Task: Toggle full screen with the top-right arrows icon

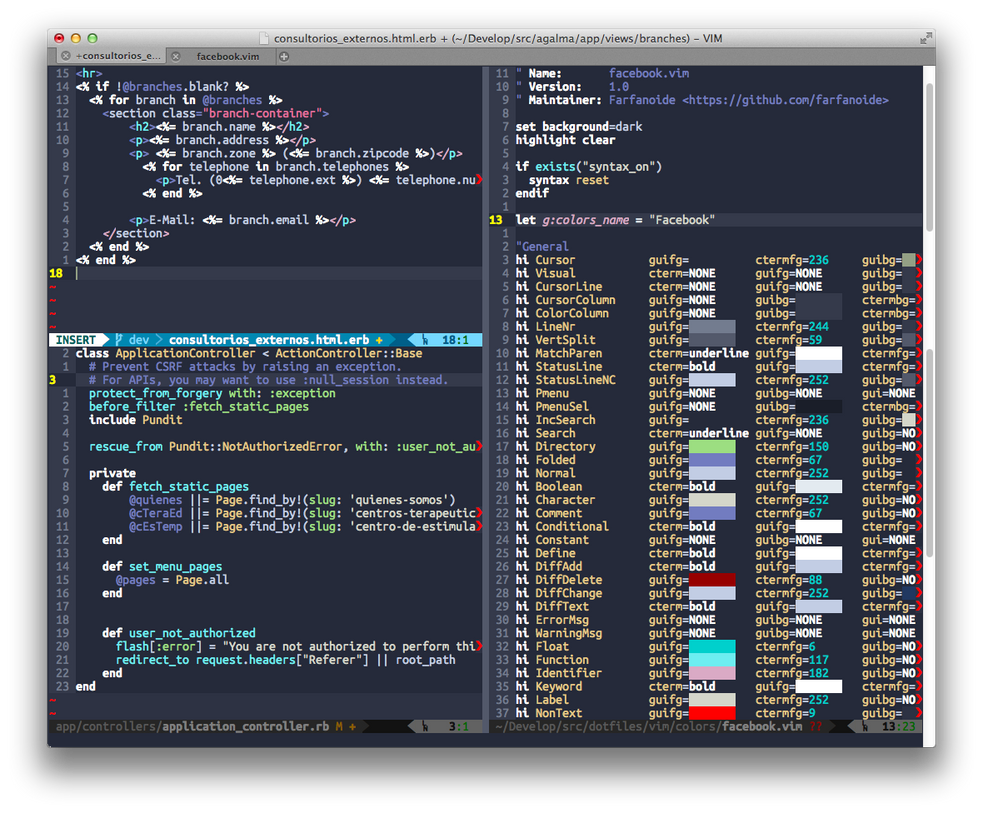Action: coord(924,38)
